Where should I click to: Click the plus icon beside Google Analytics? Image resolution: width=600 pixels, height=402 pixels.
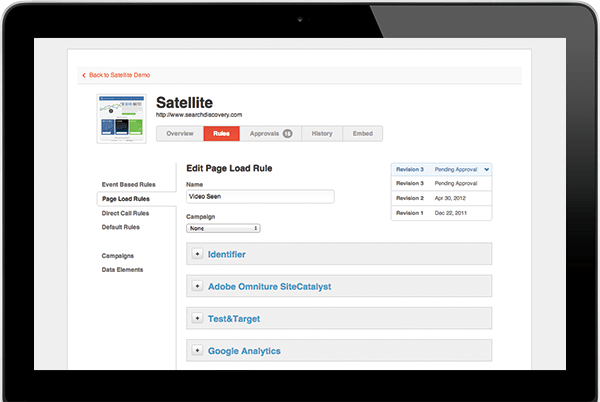click(x=197, y=351)
